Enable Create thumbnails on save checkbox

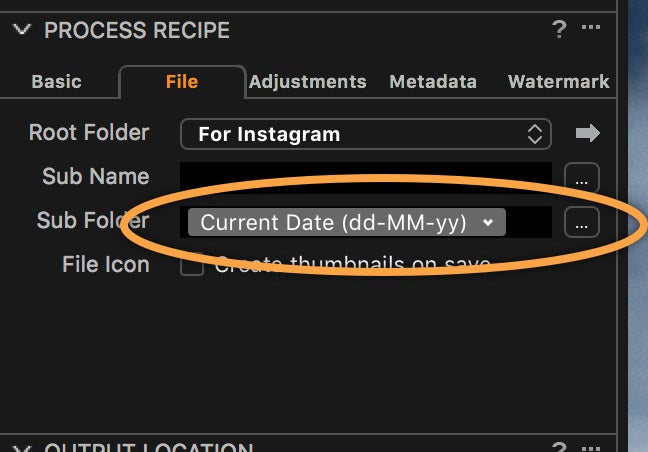pyautogui.click(x=192, y=264)
